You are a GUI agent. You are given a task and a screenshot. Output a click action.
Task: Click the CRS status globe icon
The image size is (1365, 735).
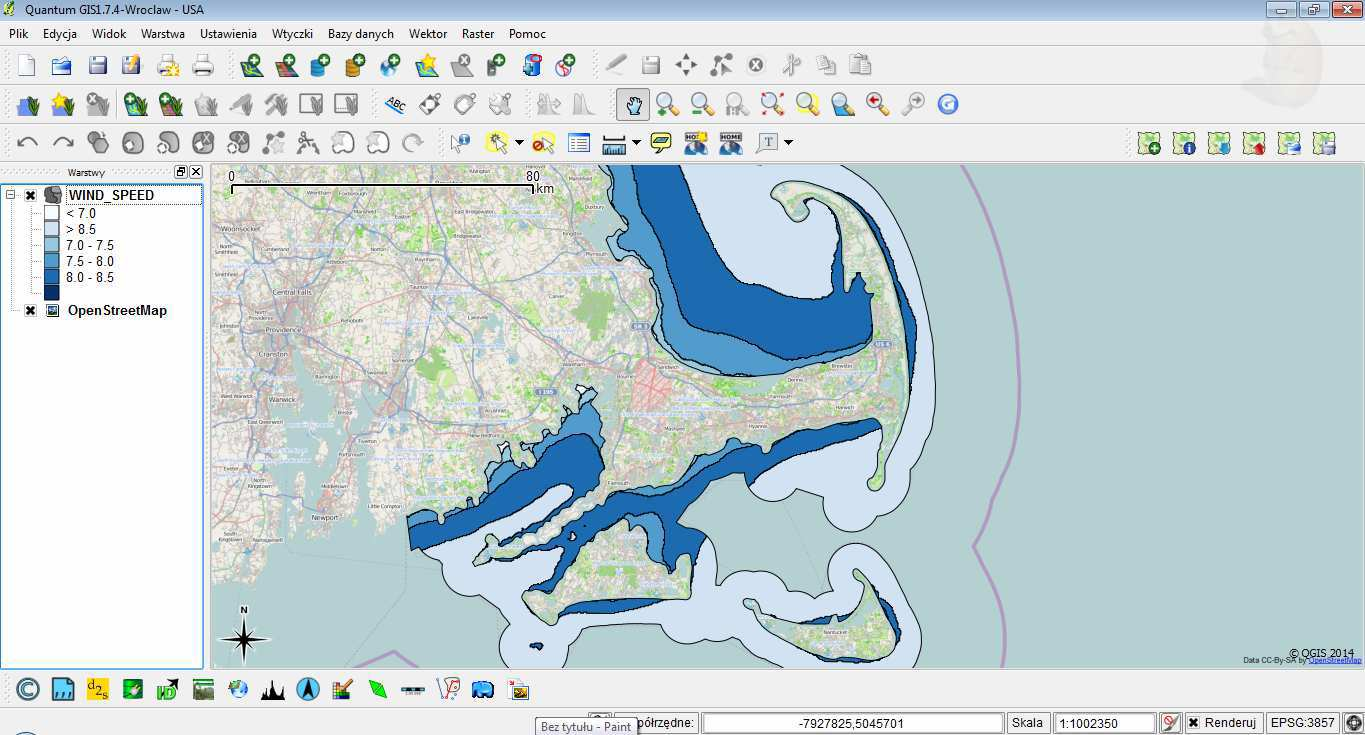(x=1353, y=723)
